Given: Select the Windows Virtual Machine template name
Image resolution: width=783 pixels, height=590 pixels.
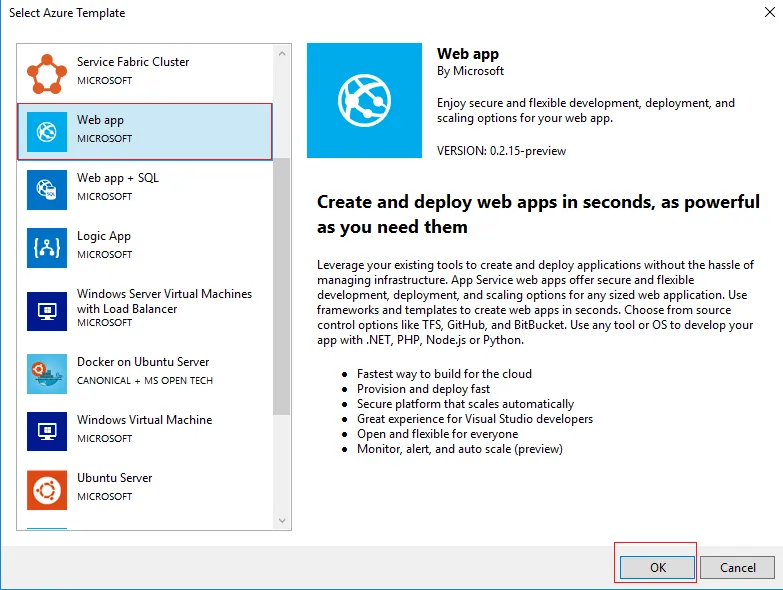Looking at the screenshot, I should (144, 420).
